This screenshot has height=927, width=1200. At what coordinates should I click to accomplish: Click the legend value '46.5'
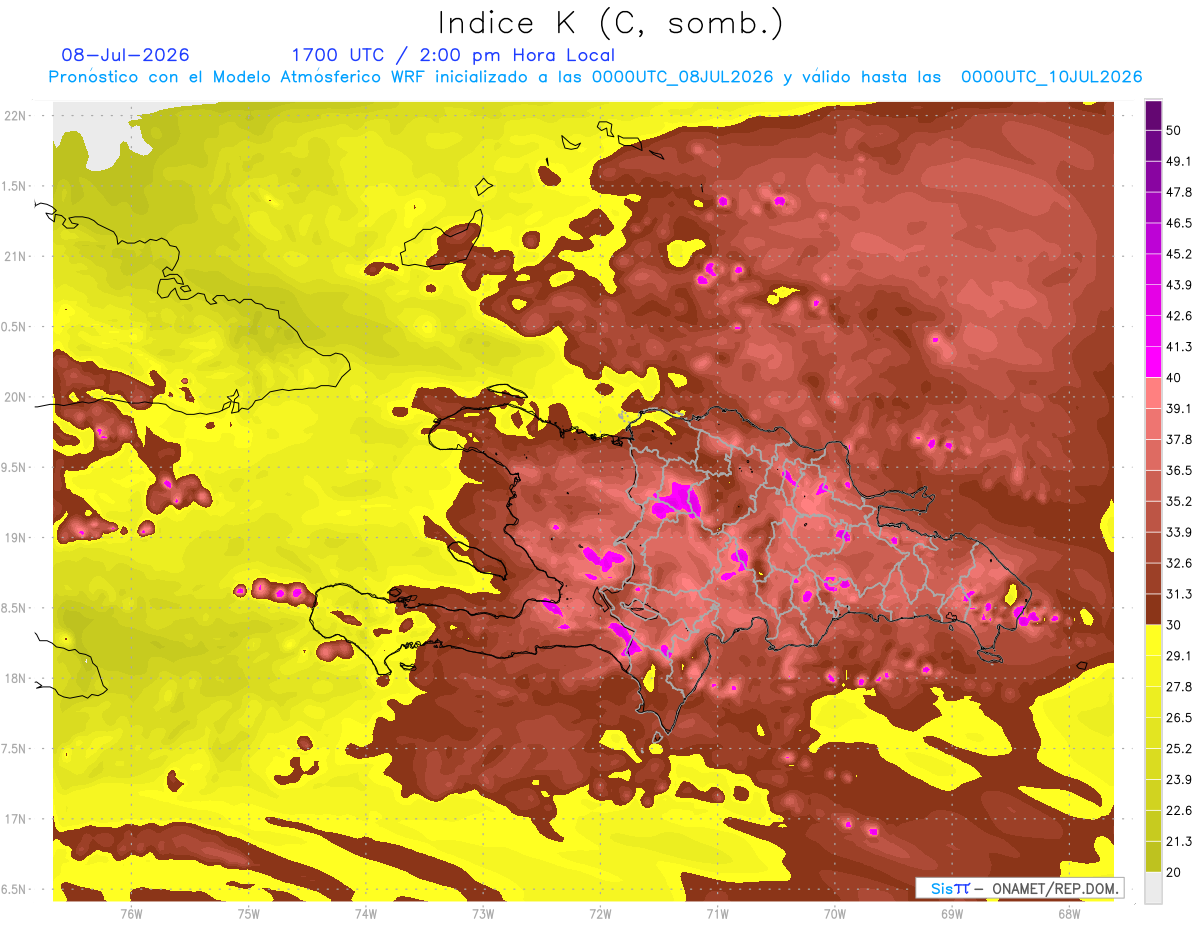pos(1178,223)
